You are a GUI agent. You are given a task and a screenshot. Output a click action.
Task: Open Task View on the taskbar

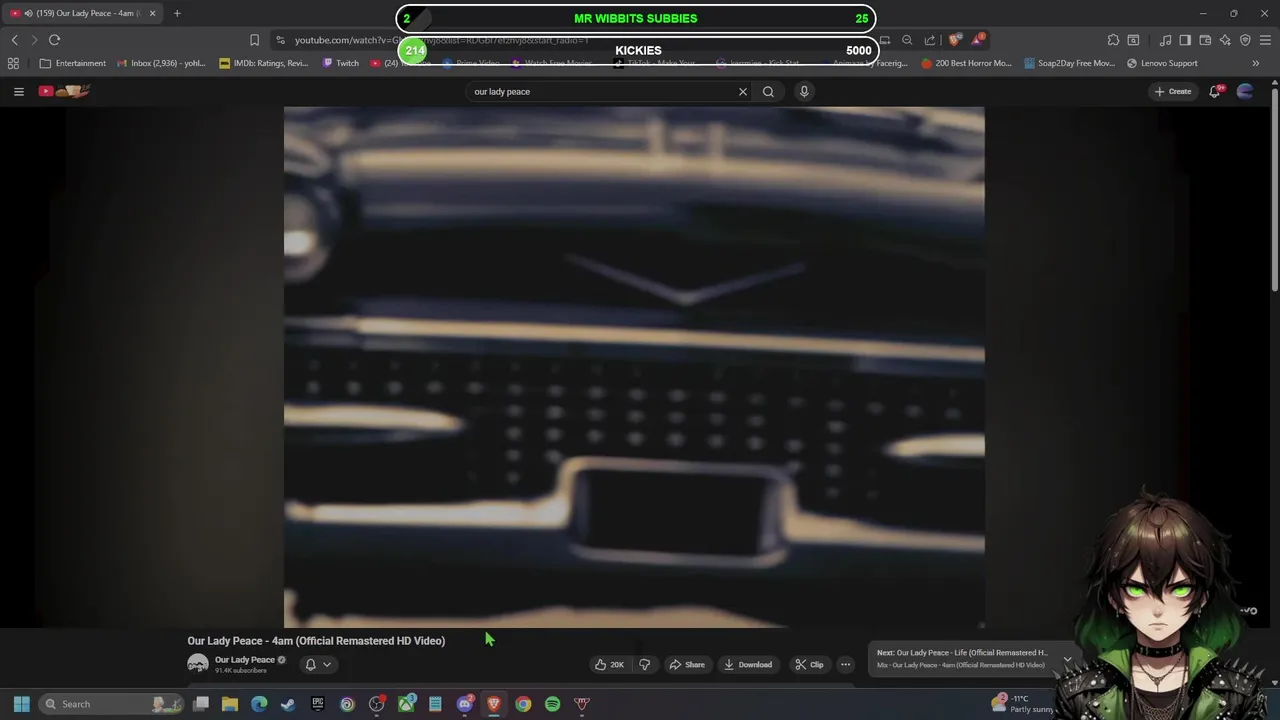[201, 704]
